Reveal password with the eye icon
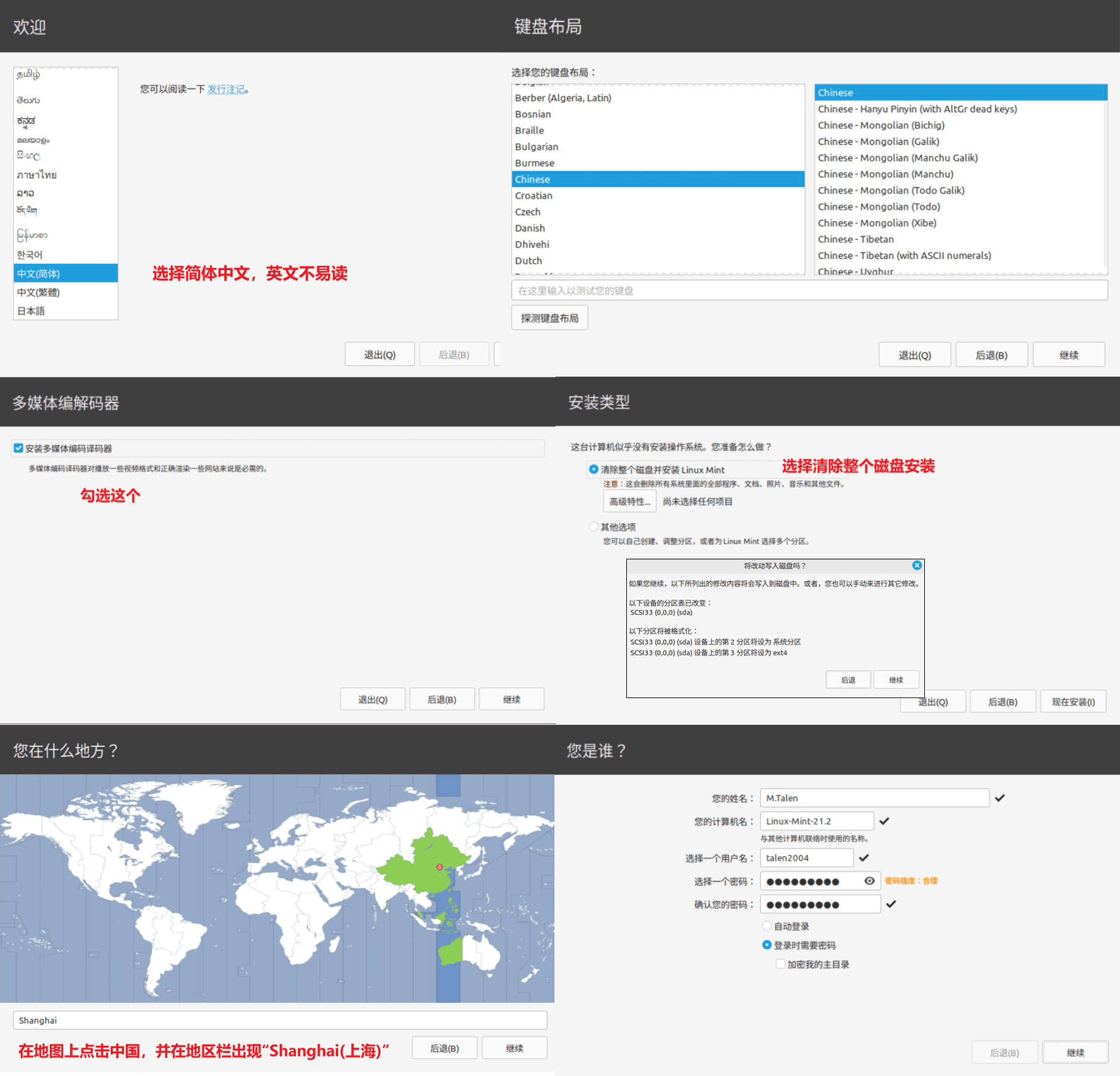Screen dimensions: 1120x1076 869,881
